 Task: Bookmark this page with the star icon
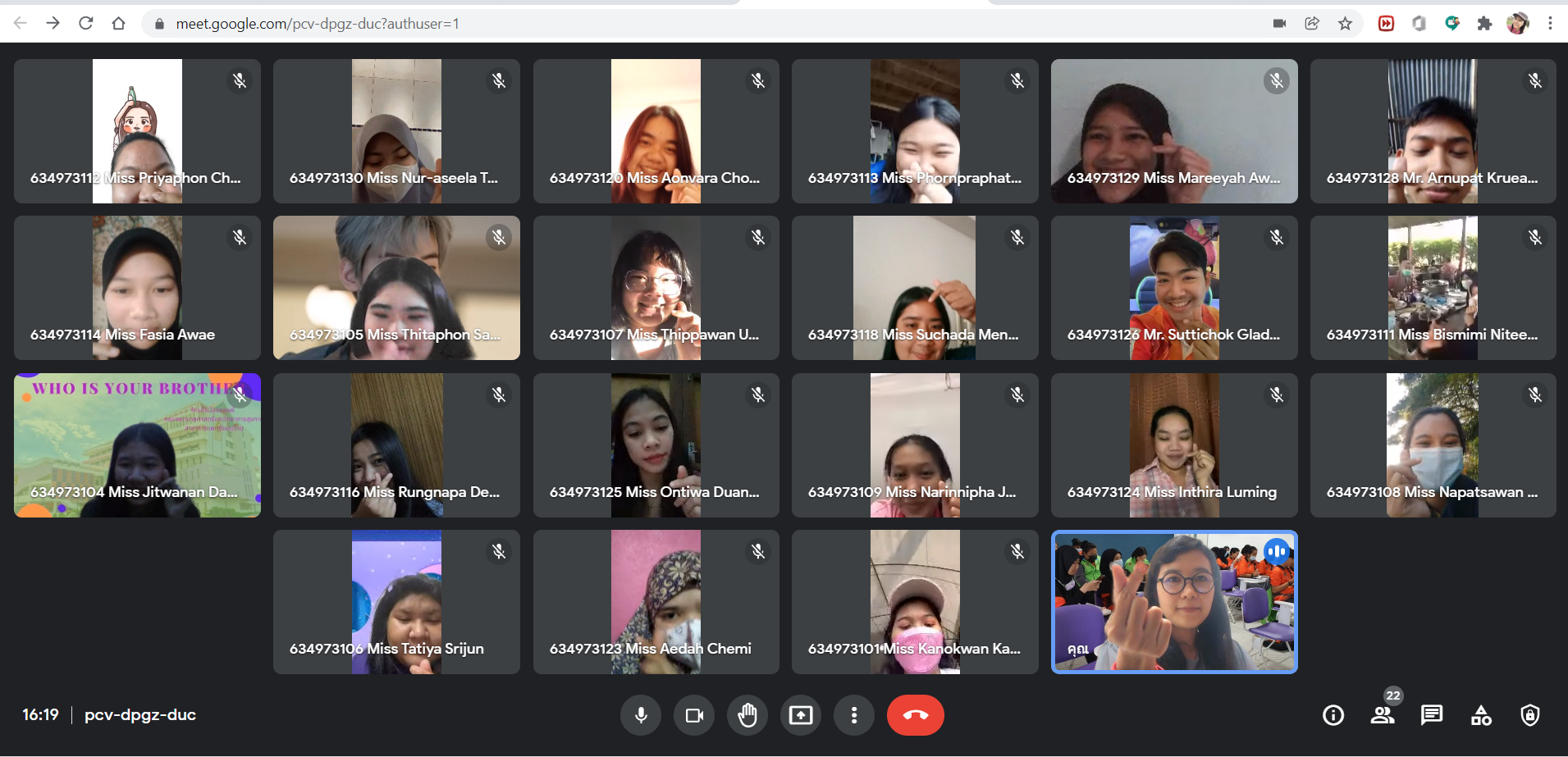[x=1345, y=24]
